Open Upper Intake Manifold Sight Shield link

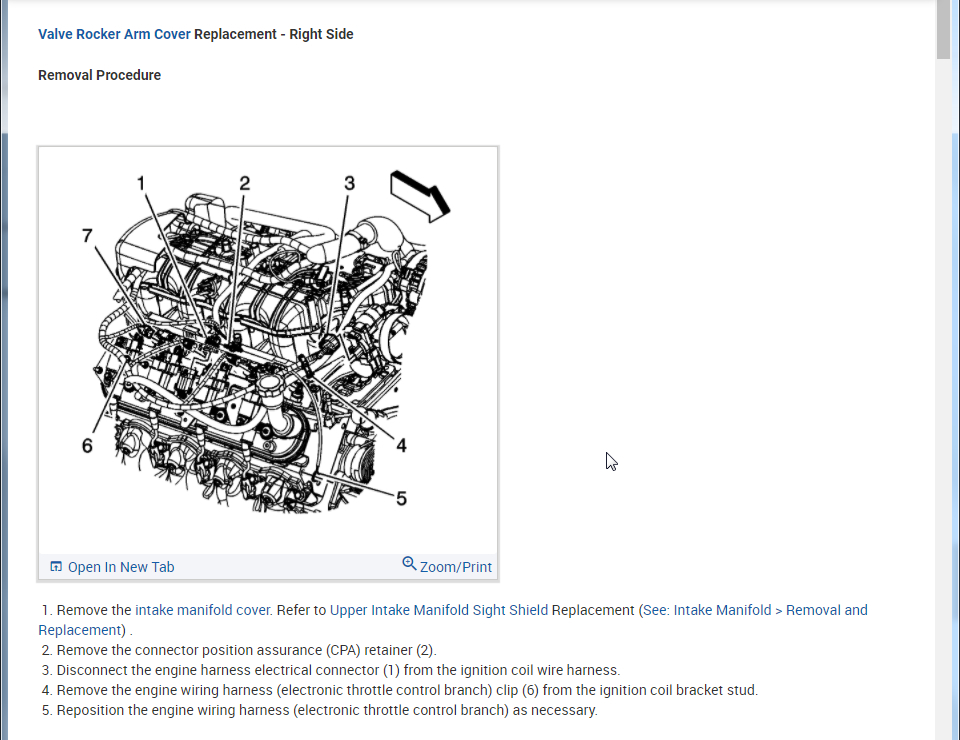pos(439,610)
